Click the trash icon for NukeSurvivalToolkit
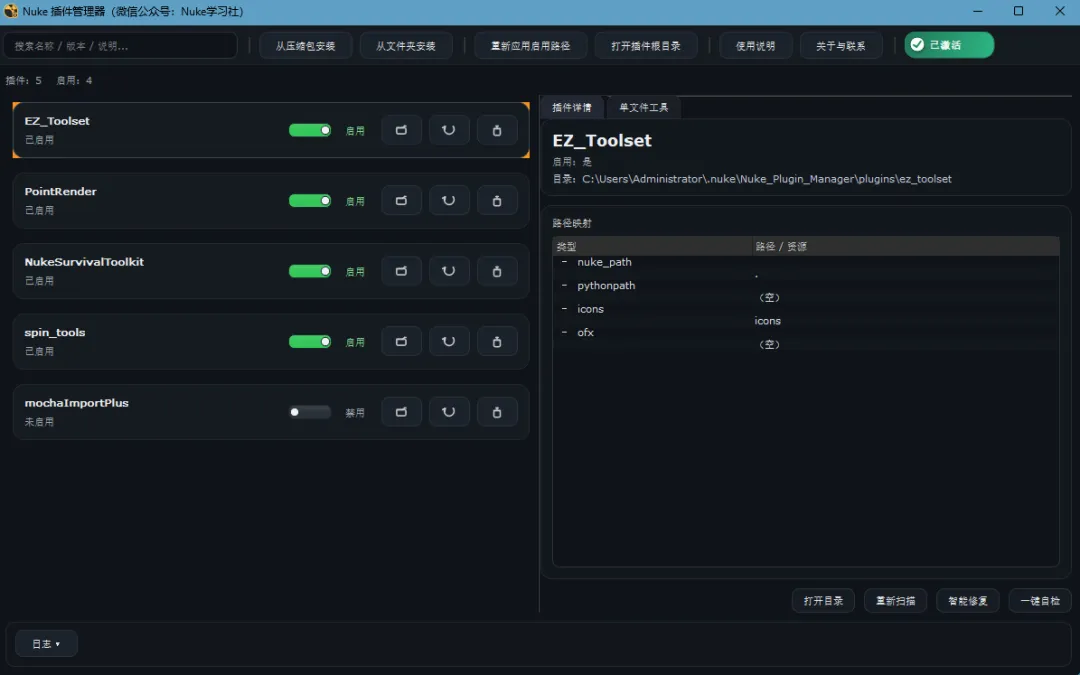 [497, 271]
